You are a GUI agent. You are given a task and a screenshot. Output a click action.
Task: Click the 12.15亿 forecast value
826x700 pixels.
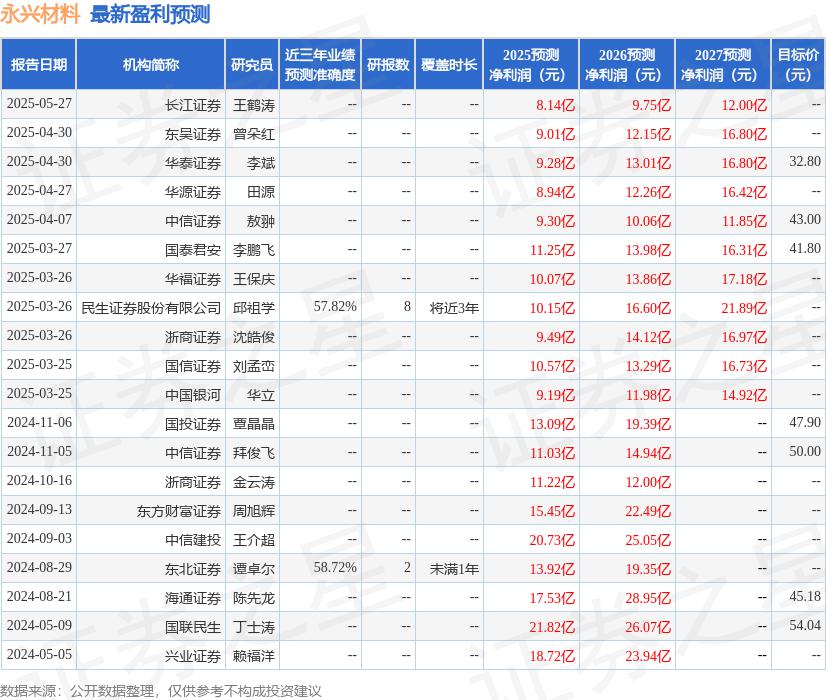(x=648, y=134)
